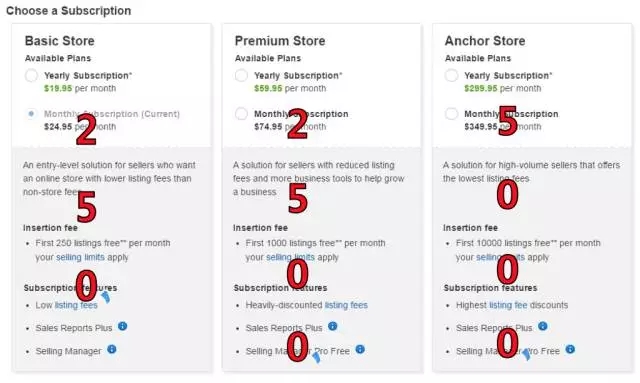Click the Anchor Store card heading
Screen dimensions: 640x383
click(485, 41)
